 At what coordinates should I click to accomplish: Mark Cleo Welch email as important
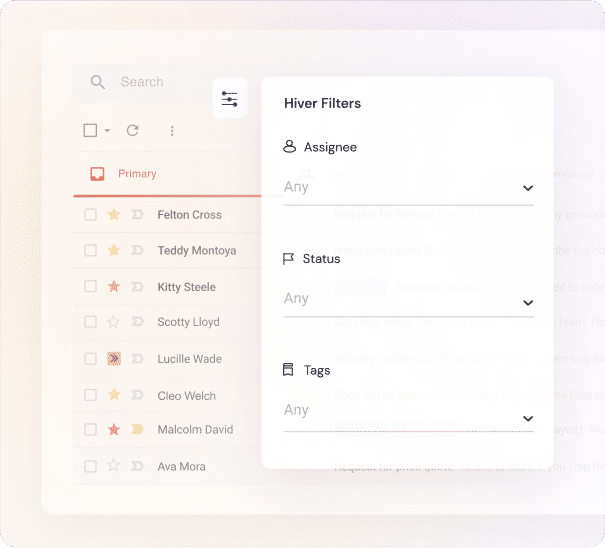pos(137,395)
